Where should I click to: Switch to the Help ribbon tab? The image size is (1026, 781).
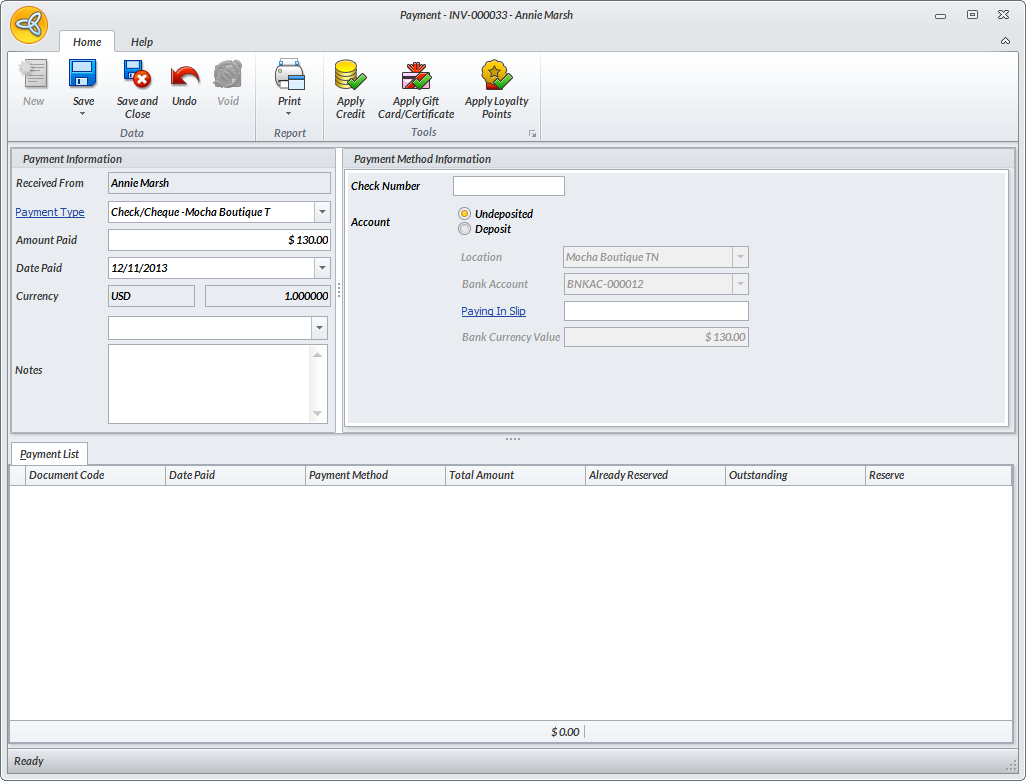click(142, 42)
